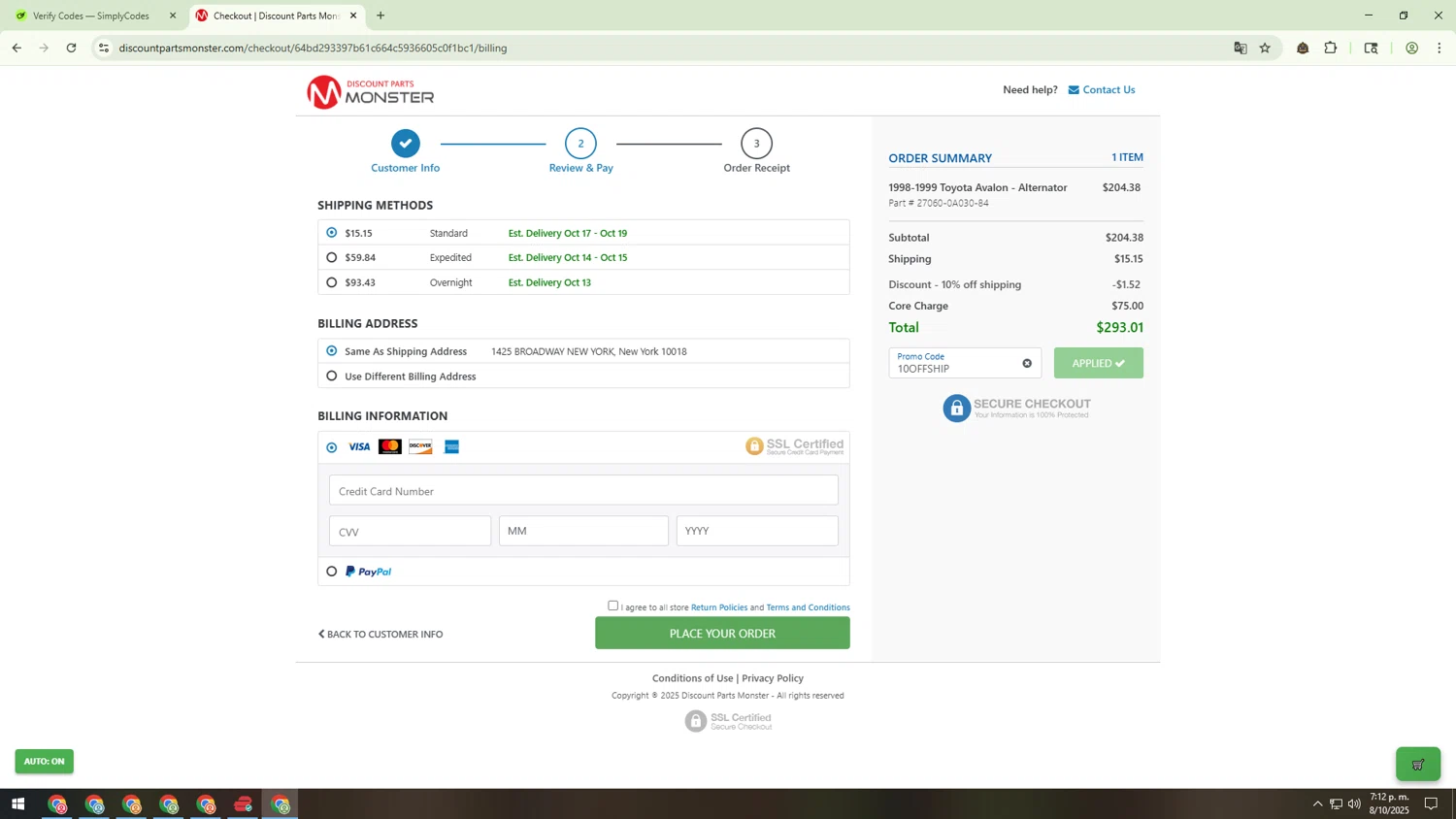The height and width of the screenshot is (819, 1456).
Task: Check the agree to store policies checkbox
Action: coord(612,606)
